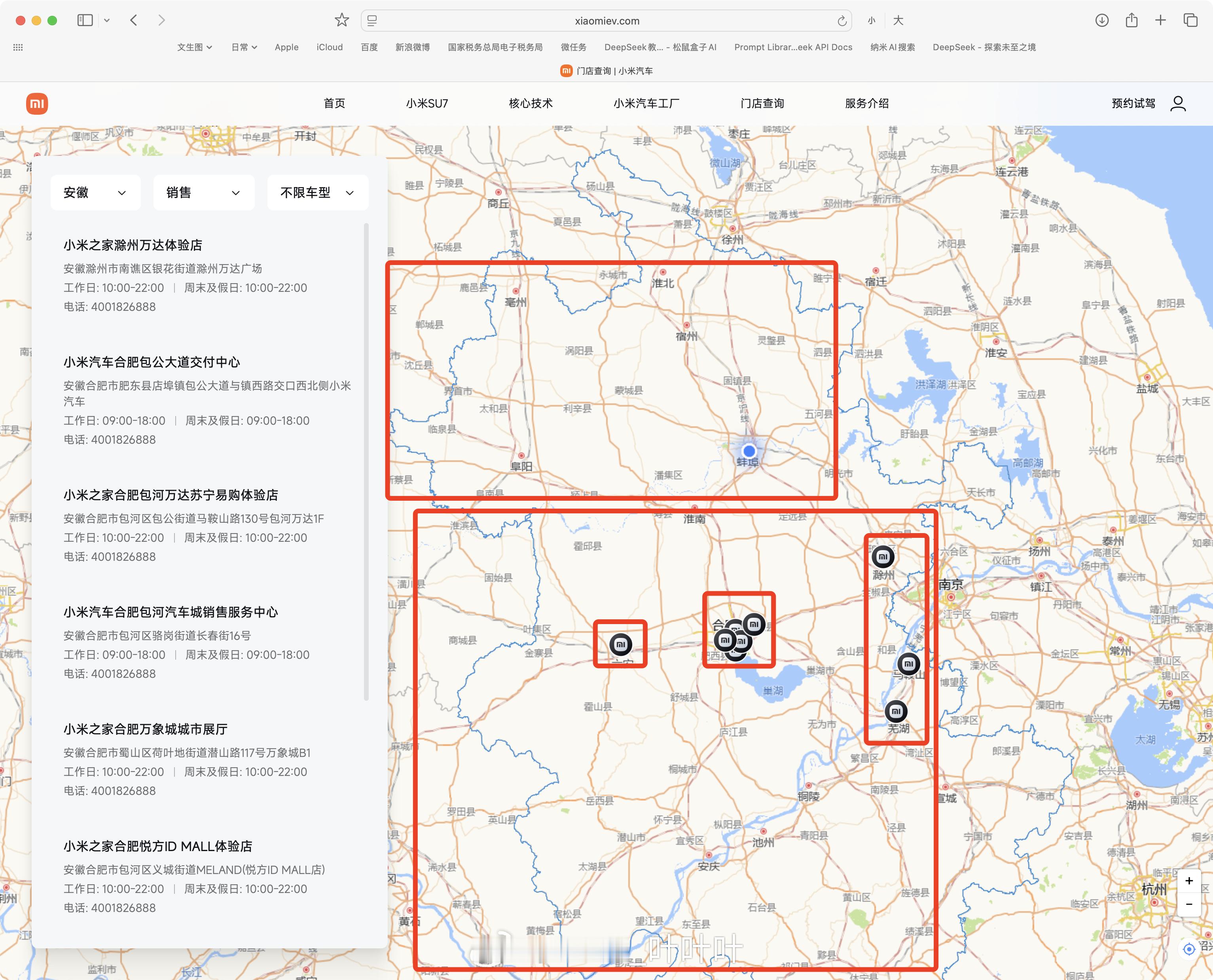The height and width of the screenshot is (980, 1213).
Task: Open the 小米SU7 menu item
Action: (x=427, y=103)
